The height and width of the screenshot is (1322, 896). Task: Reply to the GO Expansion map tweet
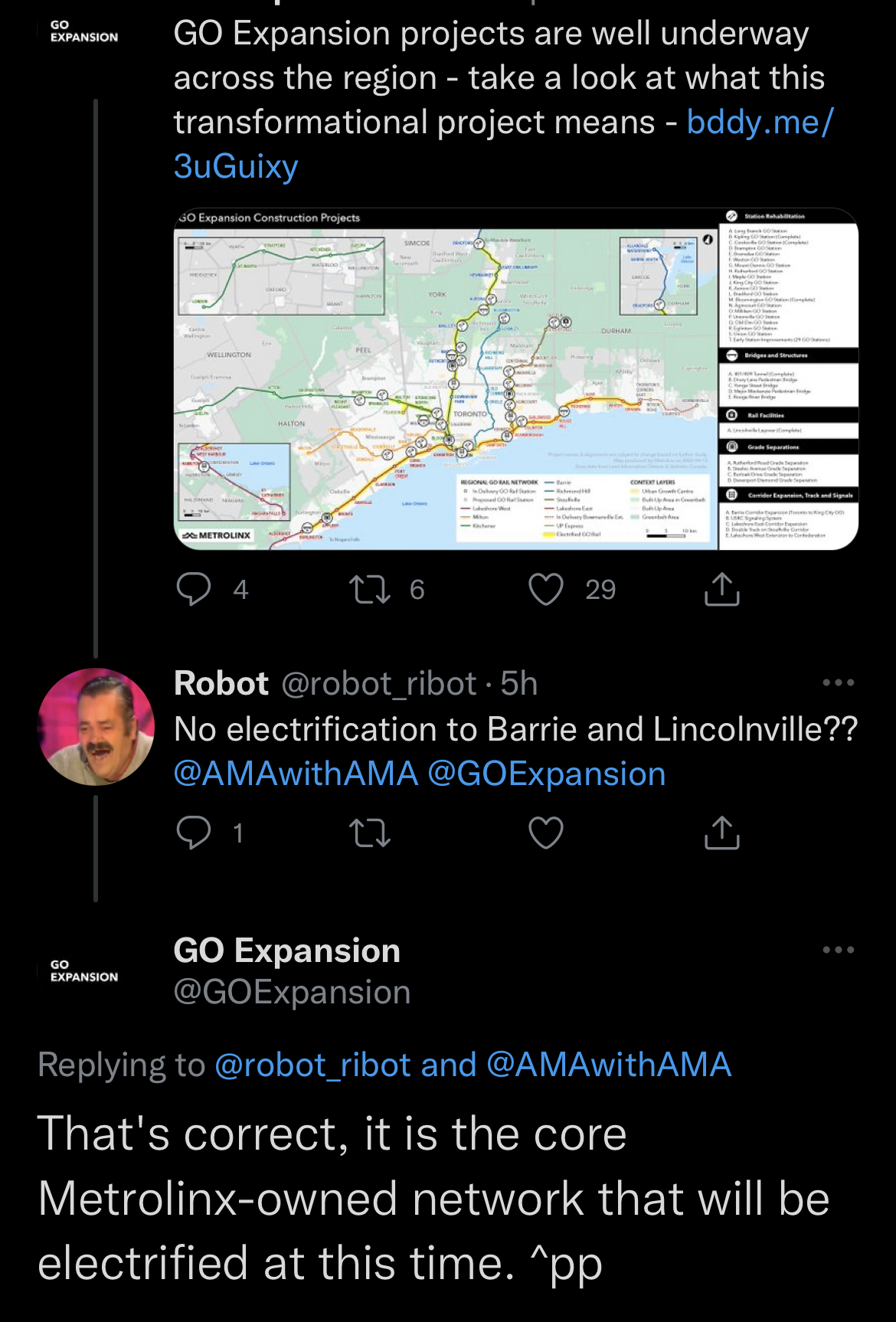[x=194, y=589]
